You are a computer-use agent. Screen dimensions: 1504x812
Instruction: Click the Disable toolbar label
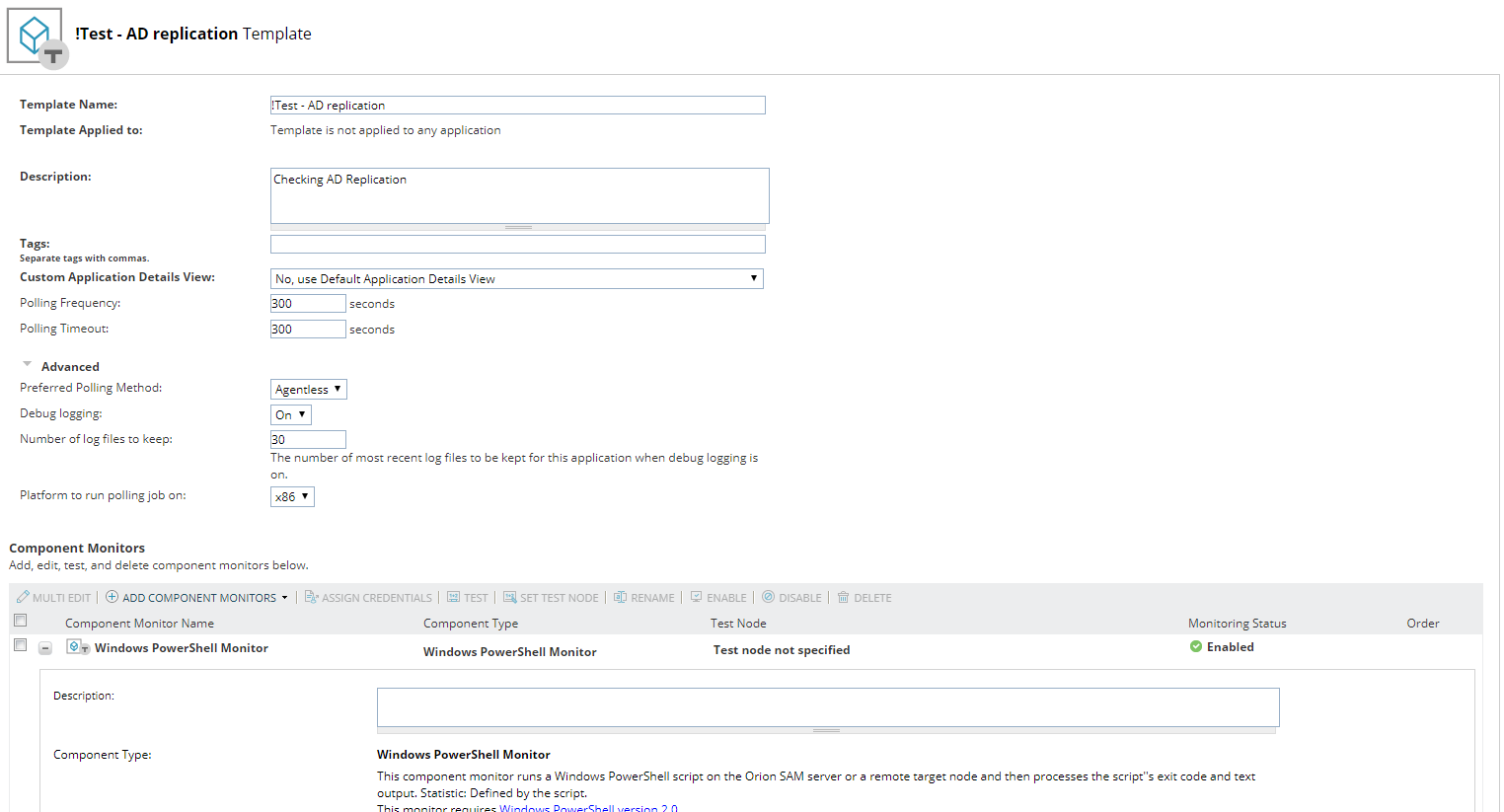800,598
